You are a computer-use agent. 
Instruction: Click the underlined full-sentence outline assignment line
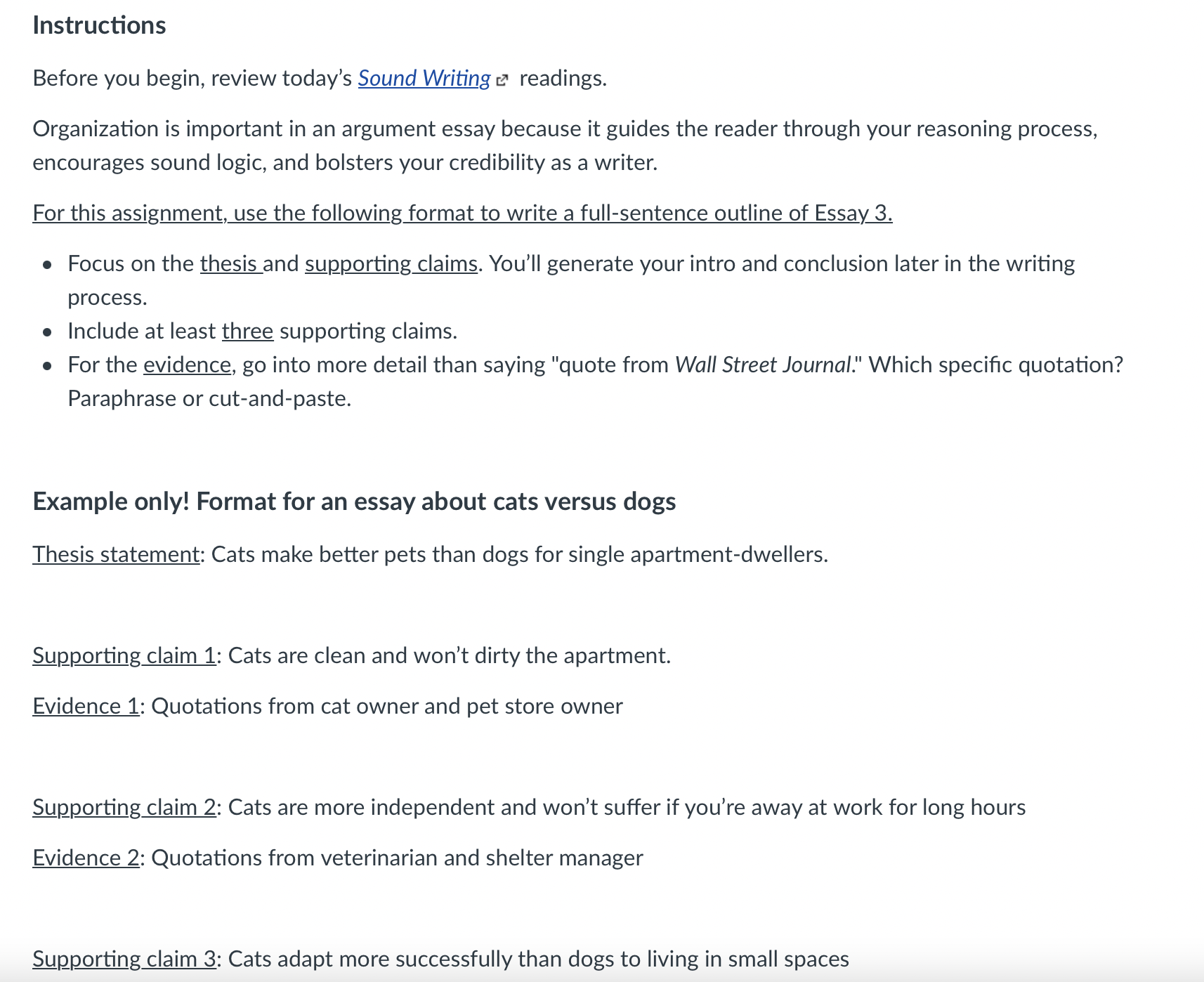(462, 213)
